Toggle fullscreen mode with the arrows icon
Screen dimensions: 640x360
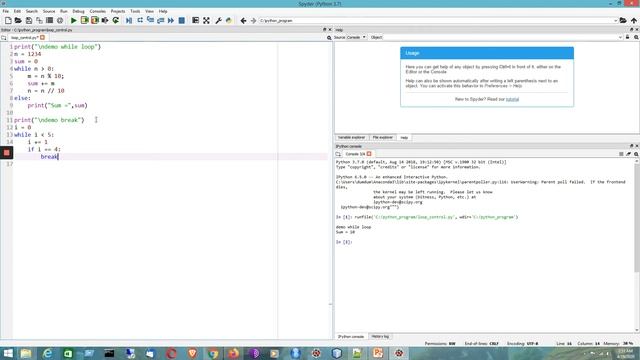click(x=207, y=20)
